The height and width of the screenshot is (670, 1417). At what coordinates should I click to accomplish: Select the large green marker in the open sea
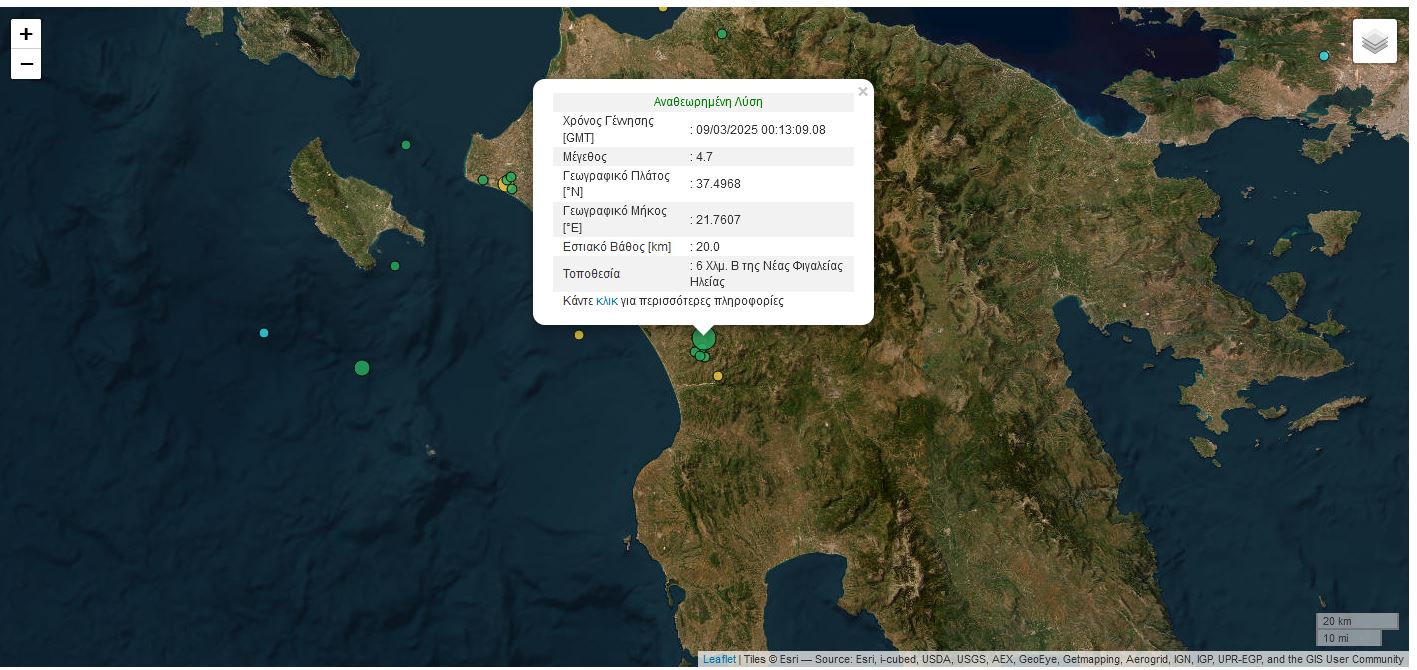(362, 368)
